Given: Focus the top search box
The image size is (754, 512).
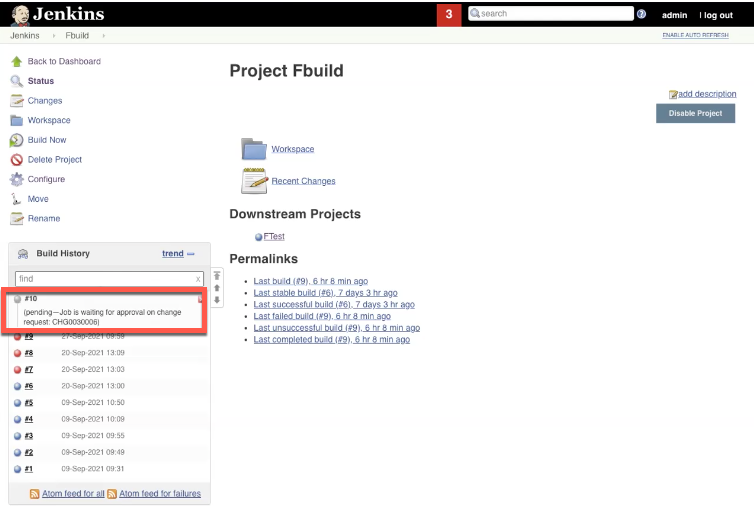Looking at the screenshot, I should (x=551, y=13).
